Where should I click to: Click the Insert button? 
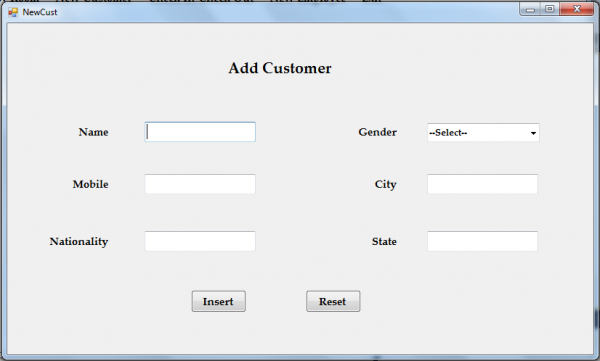point(218,301)
